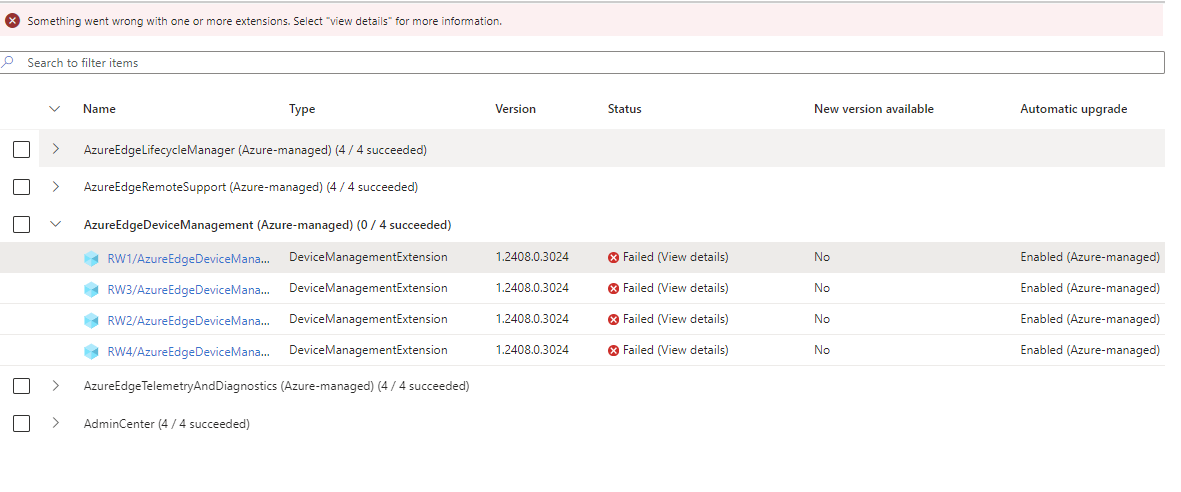Expand the AzureEdgeLifecycleManager group
The height and width of the screenshot is (492, 1181).
(55, 148)
